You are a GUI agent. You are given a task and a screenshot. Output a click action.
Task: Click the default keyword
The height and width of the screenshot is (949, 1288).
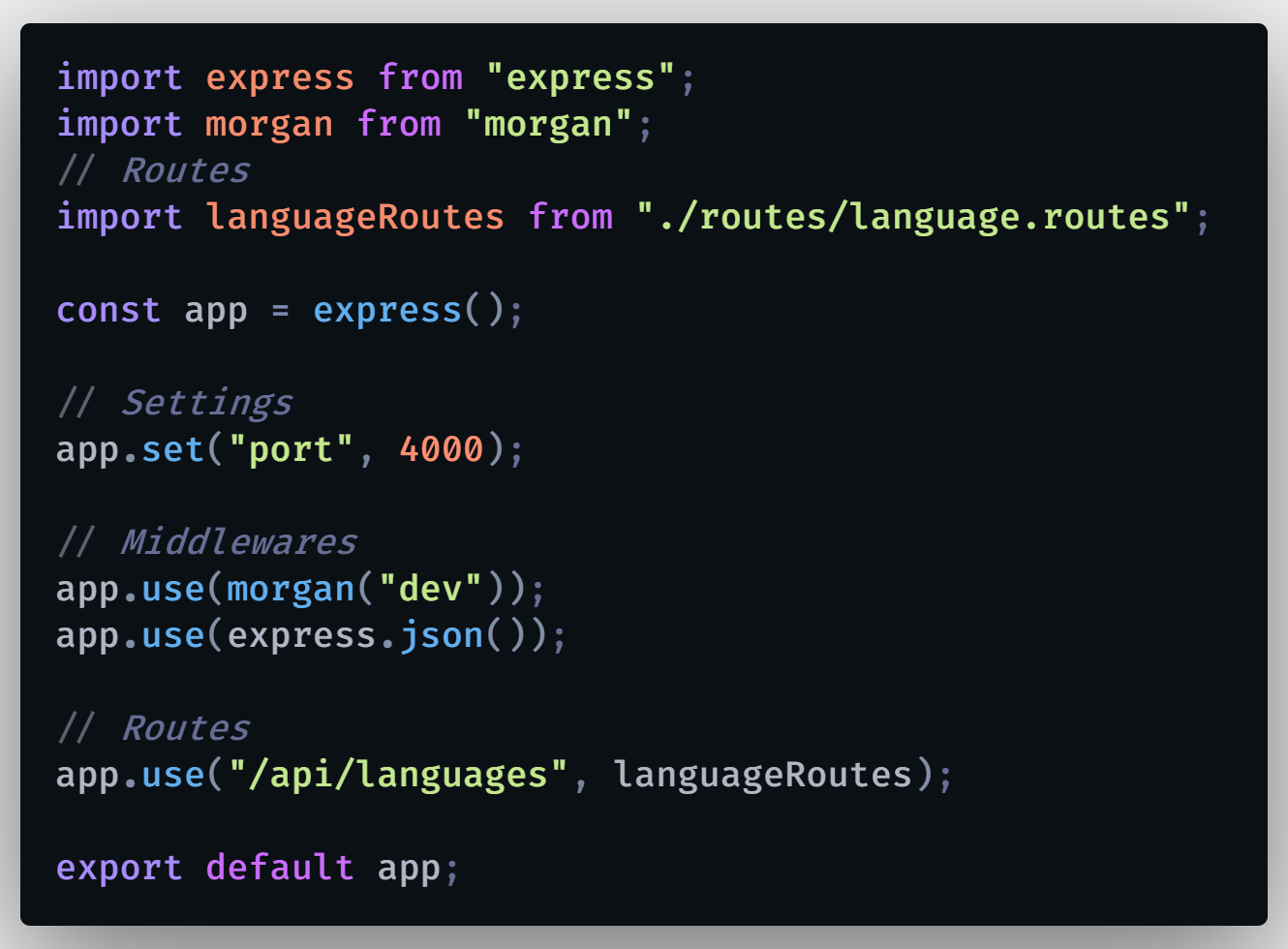tap(279, 868)
